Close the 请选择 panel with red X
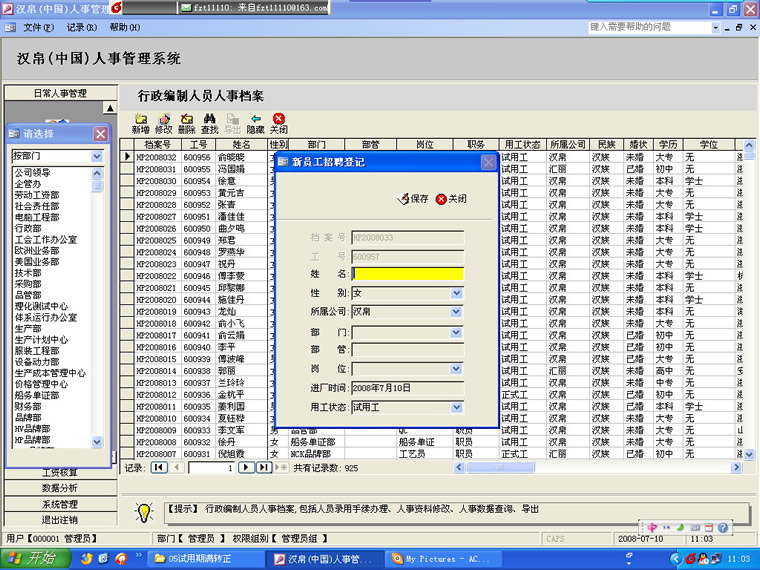Image resolution: width=760 pixels, height=570 pixels. click(100, 134)
